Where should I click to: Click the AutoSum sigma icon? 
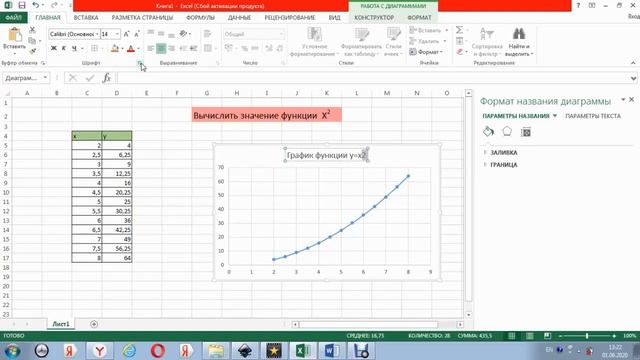point(459,30)
